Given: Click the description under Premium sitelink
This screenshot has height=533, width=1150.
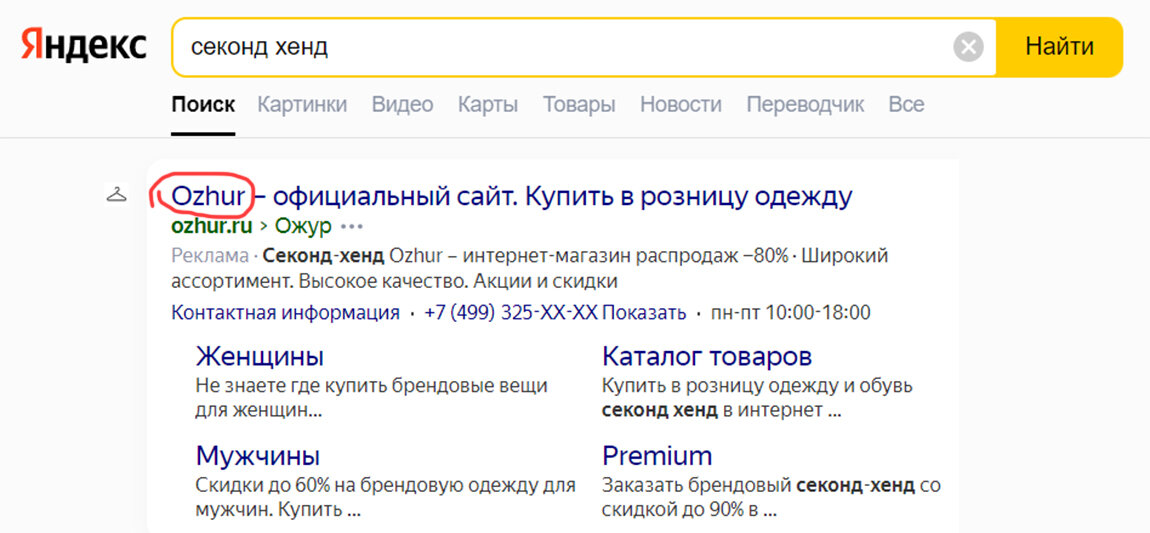Looking at the screenshot, I should click(771, 497).
